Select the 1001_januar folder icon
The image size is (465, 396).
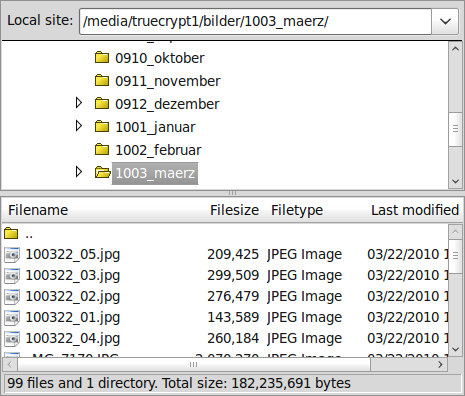[x=102, y=126]
